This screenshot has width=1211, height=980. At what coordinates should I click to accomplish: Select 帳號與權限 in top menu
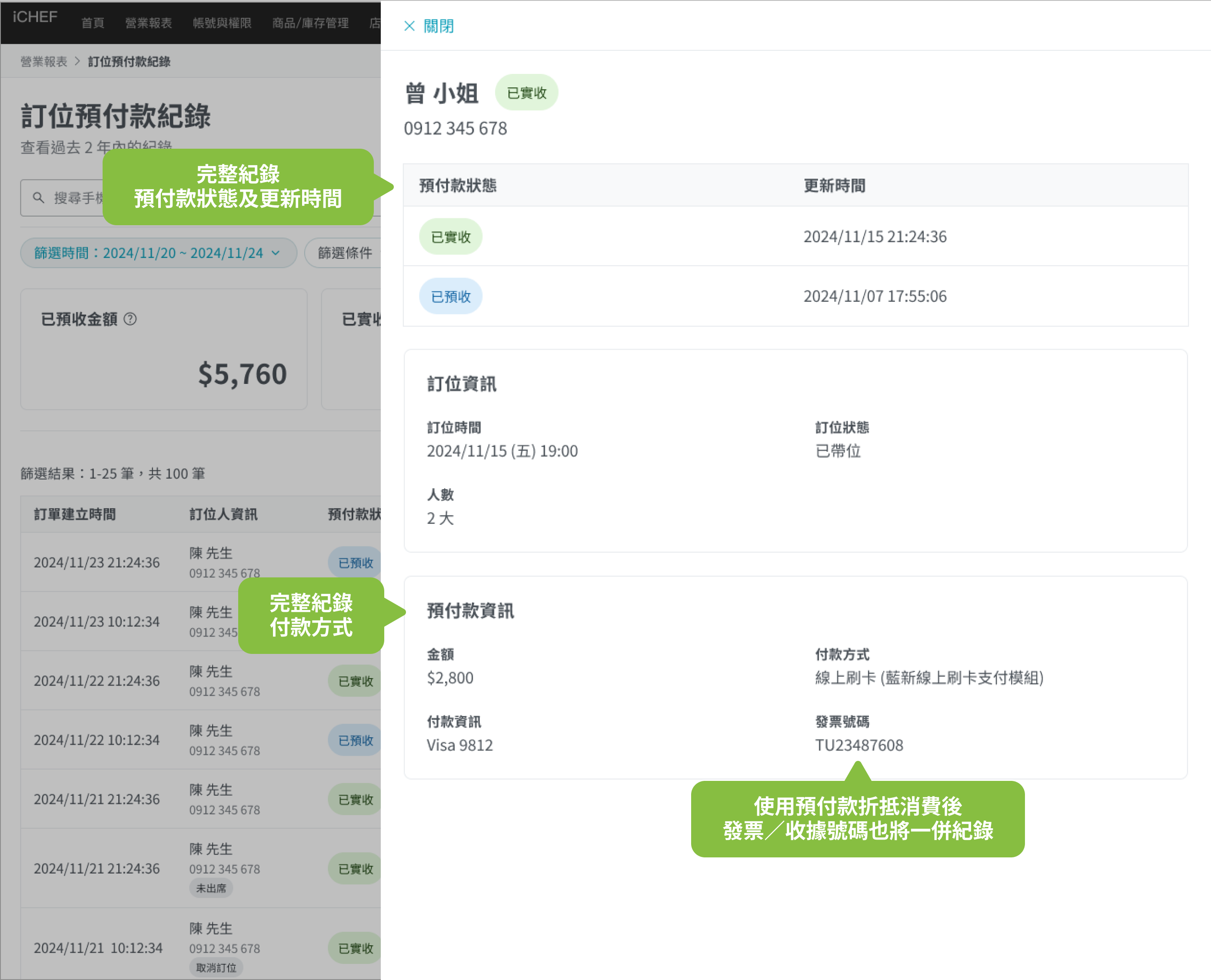[x=222, y=23]
